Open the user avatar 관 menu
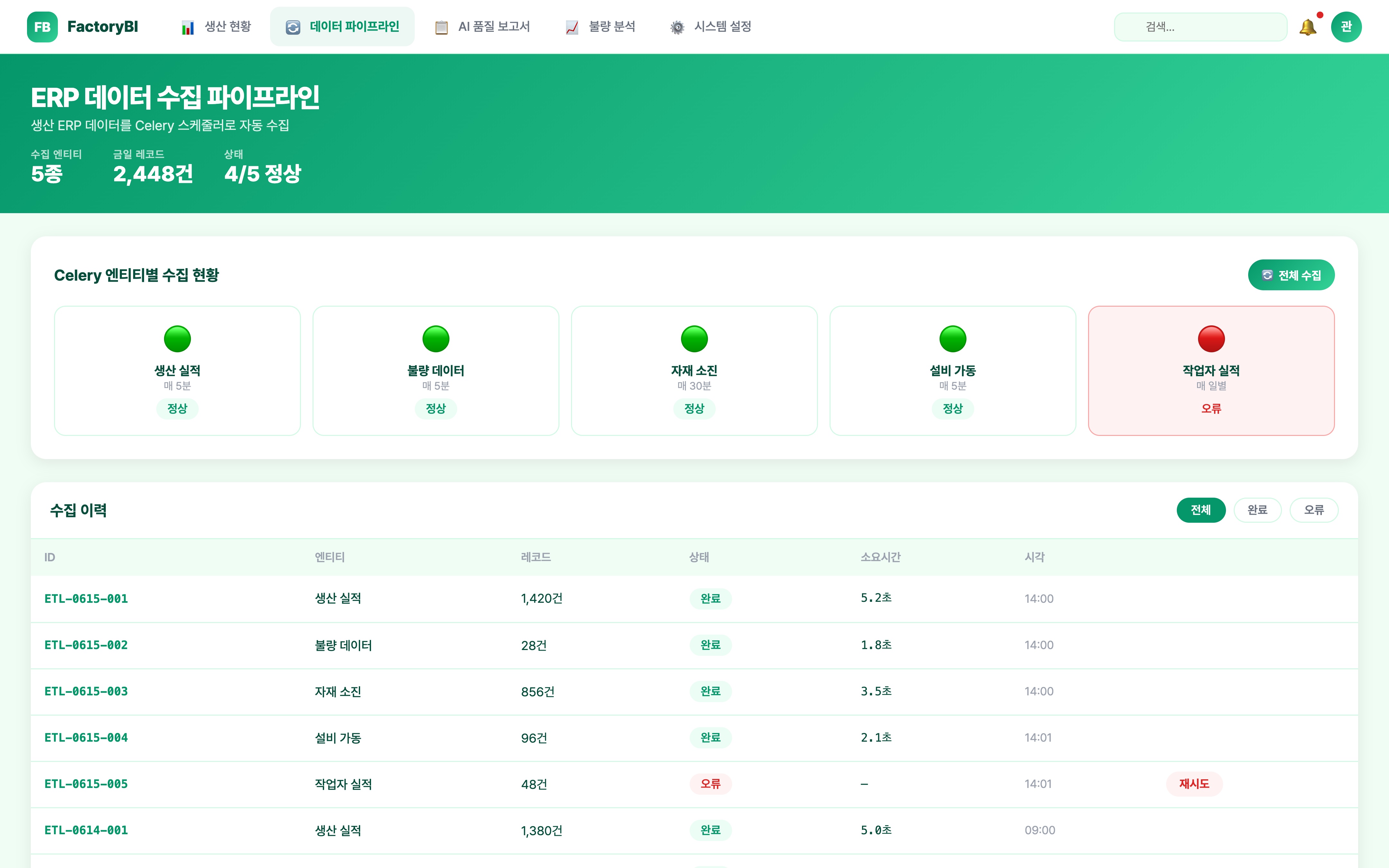 click(1346, 27)
